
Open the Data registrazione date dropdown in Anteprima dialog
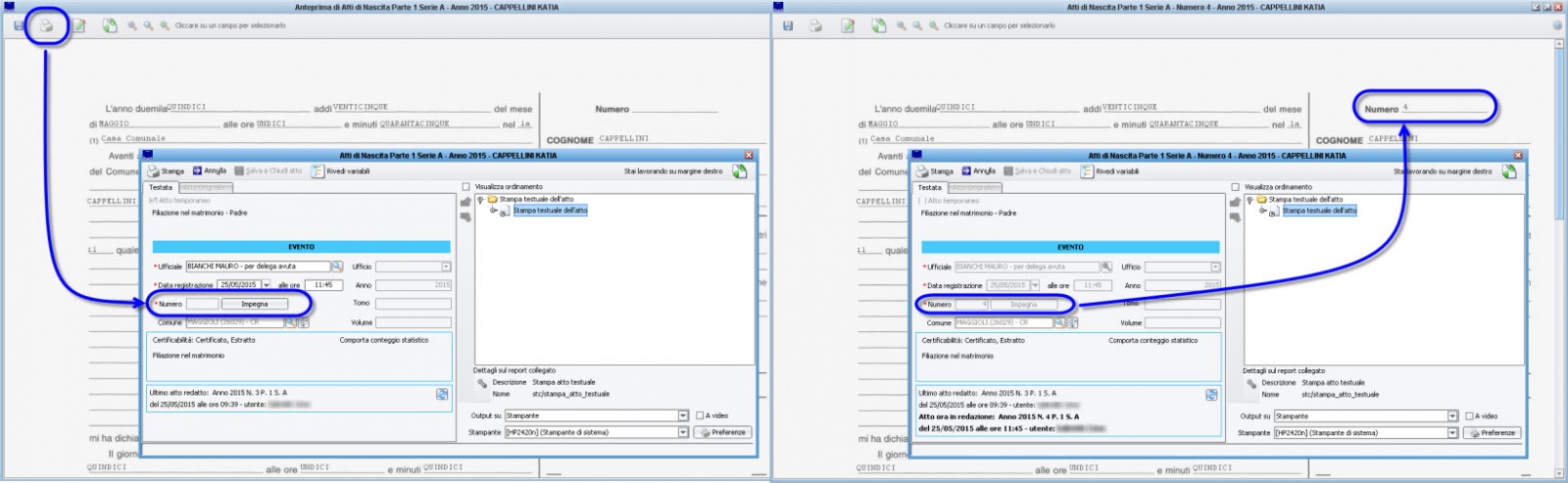point(266,285)
